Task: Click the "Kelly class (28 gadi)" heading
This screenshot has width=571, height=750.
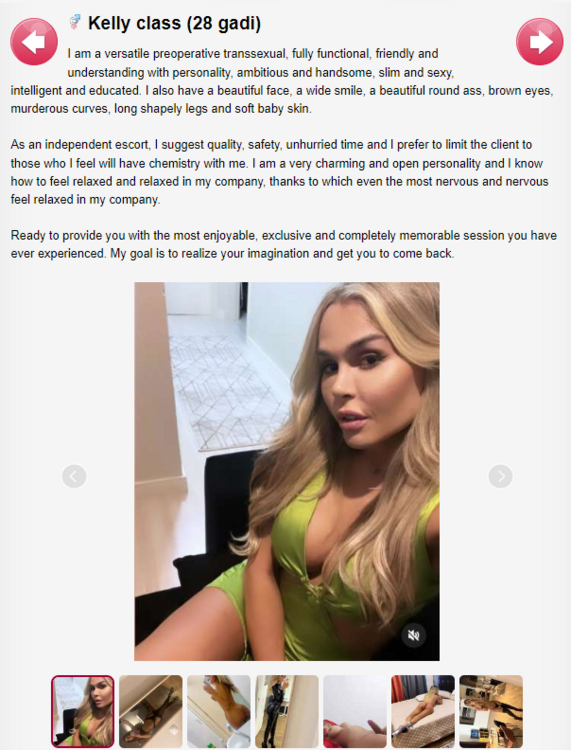Action: tap(175, 23)
